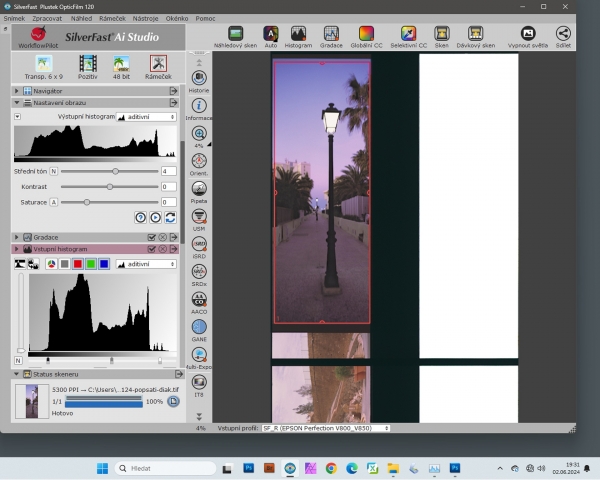
Task: Open the Náhled menu
Action: [81, 18]
